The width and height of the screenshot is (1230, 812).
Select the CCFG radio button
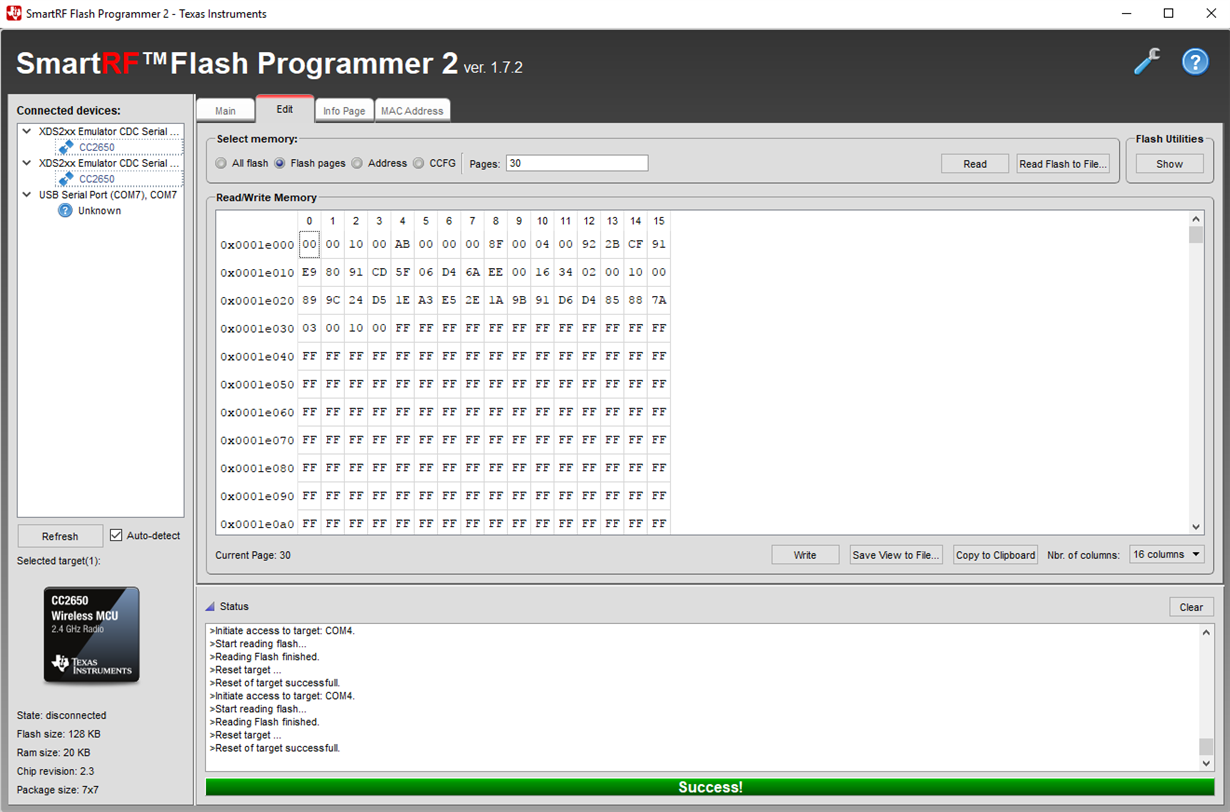(418, 163)
